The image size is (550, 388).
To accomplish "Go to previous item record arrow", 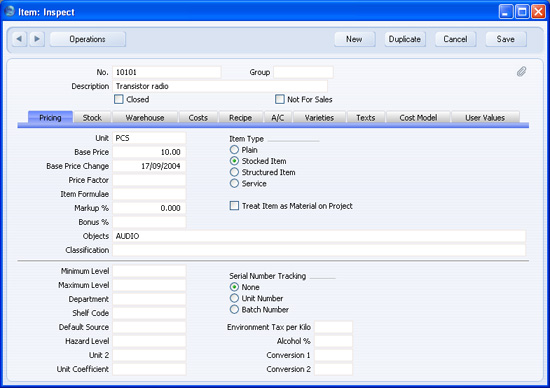I will click(19, 39).
